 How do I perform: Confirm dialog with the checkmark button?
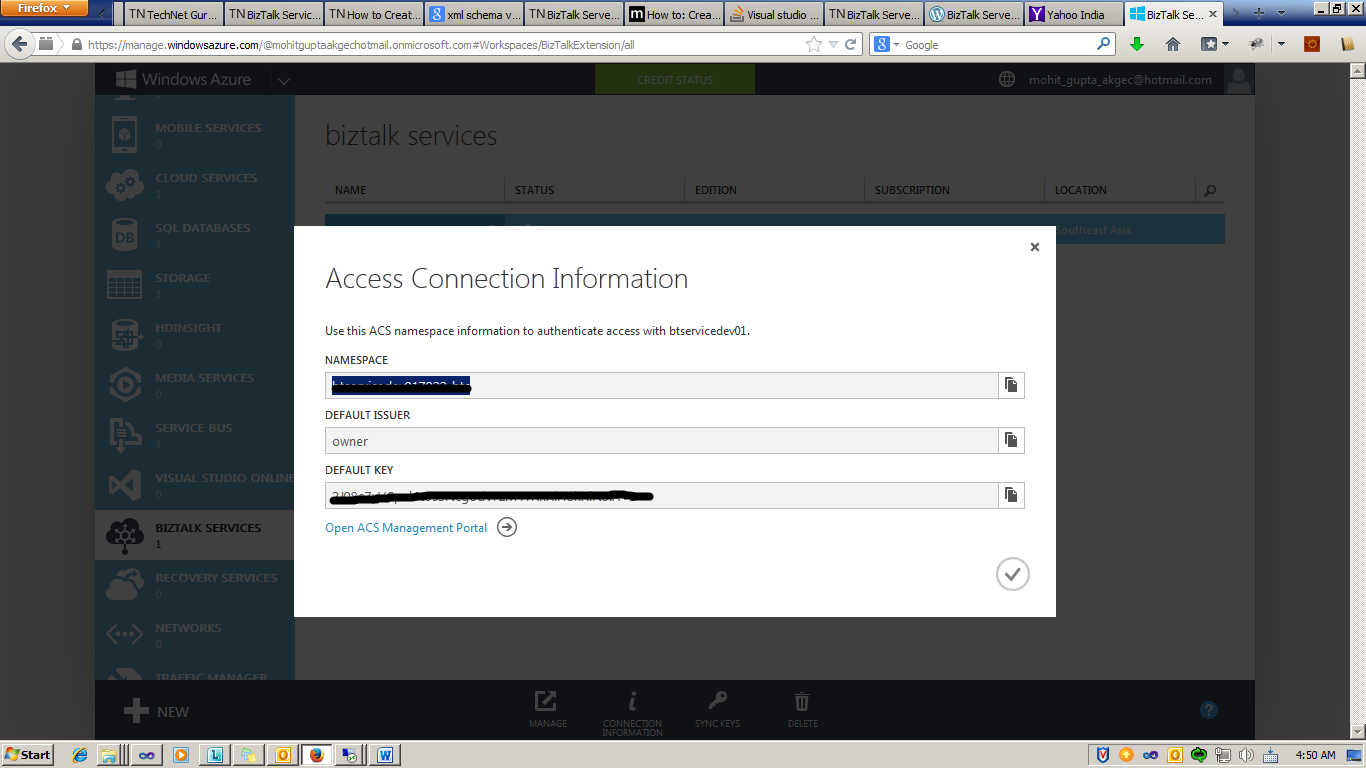click(1012, 574)
